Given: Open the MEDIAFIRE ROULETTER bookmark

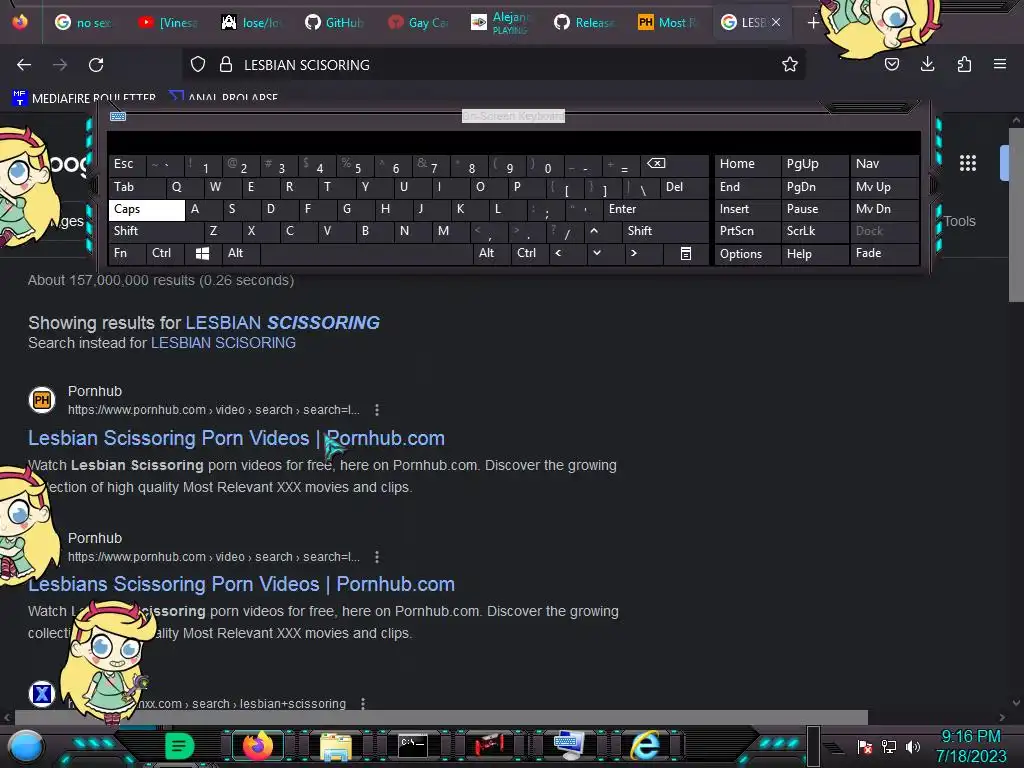Looking at the screenshot, I should coord(84,98).
